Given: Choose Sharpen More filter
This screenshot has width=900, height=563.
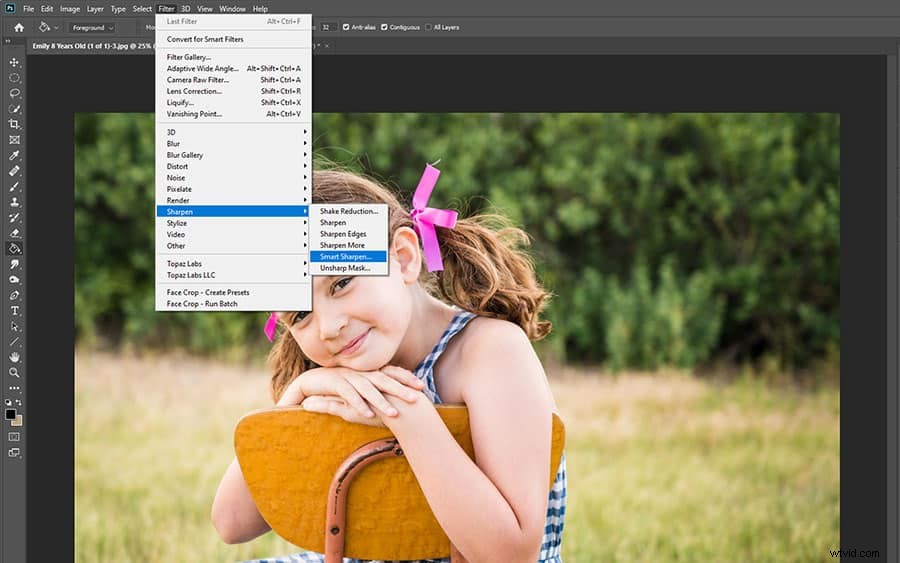Looking at the screenshot, I should click(x=348, y=245).
